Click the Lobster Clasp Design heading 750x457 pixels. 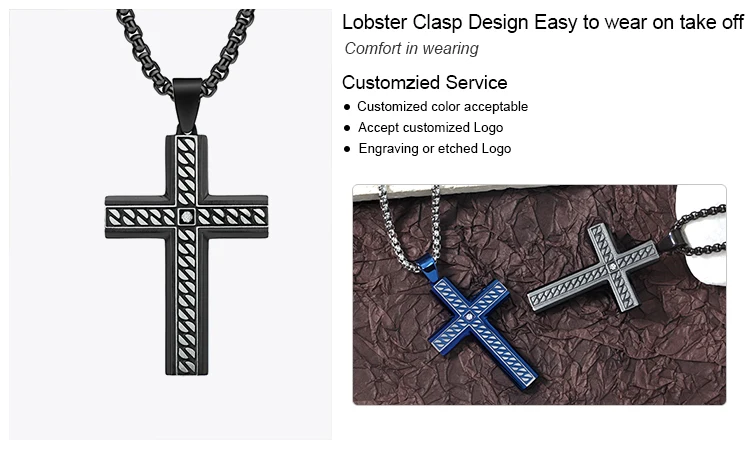point(542,22)
